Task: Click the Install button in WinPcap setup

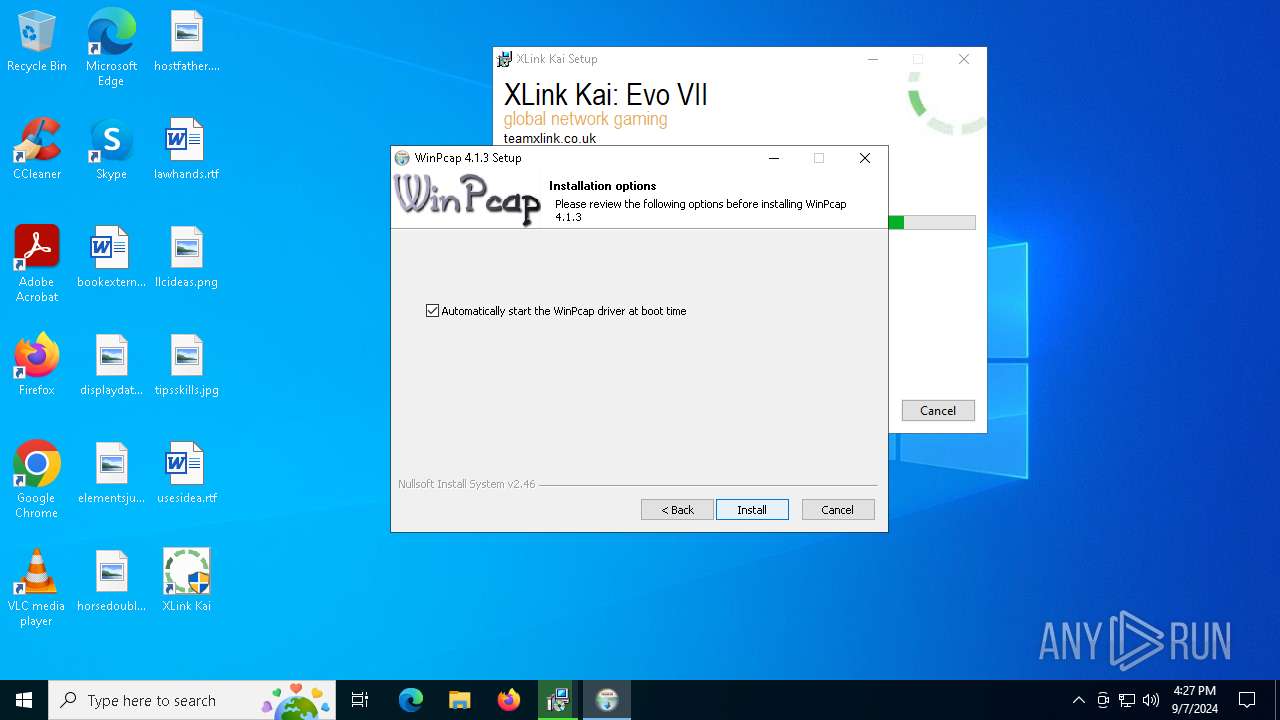Action: (x=752, y=510)
